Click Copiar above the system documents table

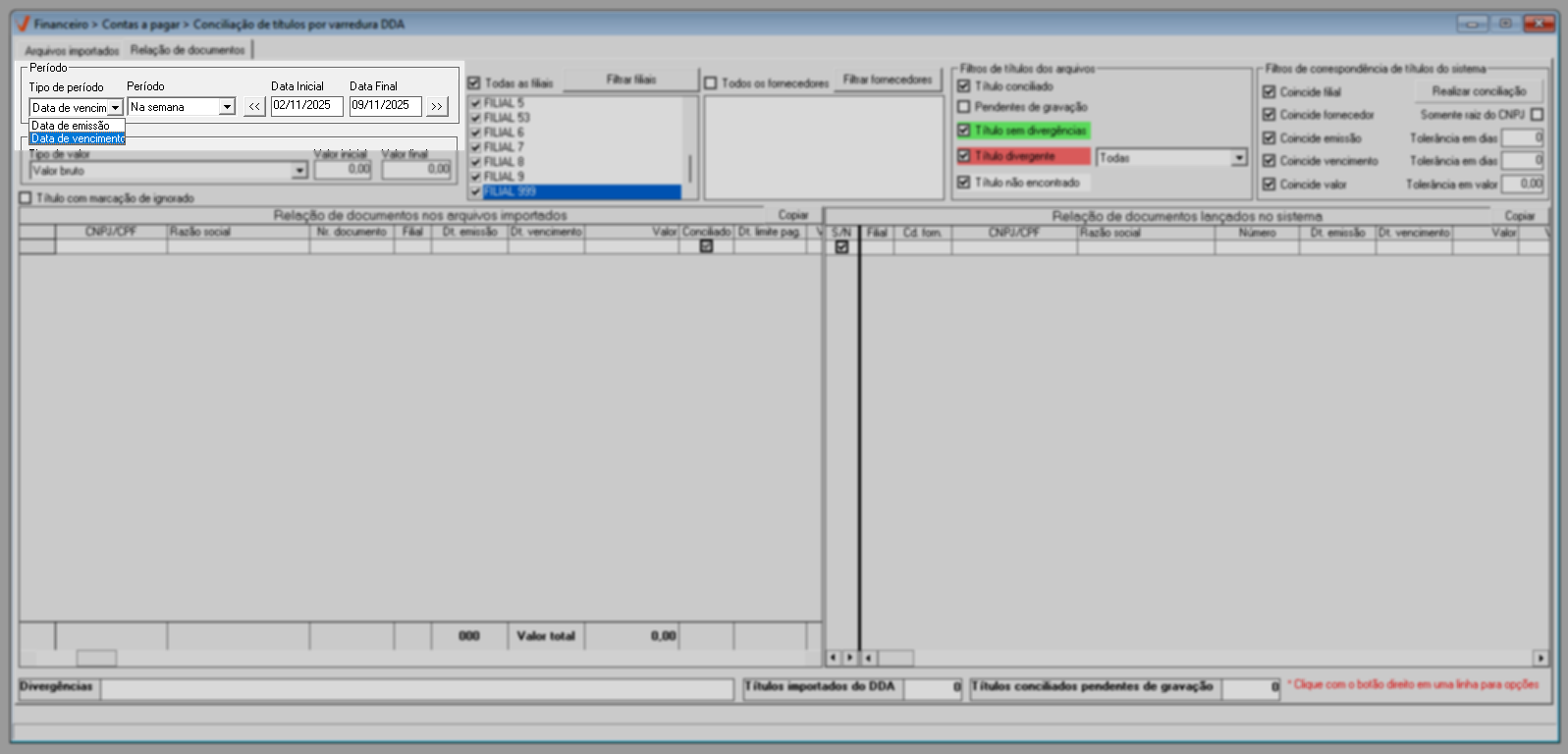[1520, 216]
